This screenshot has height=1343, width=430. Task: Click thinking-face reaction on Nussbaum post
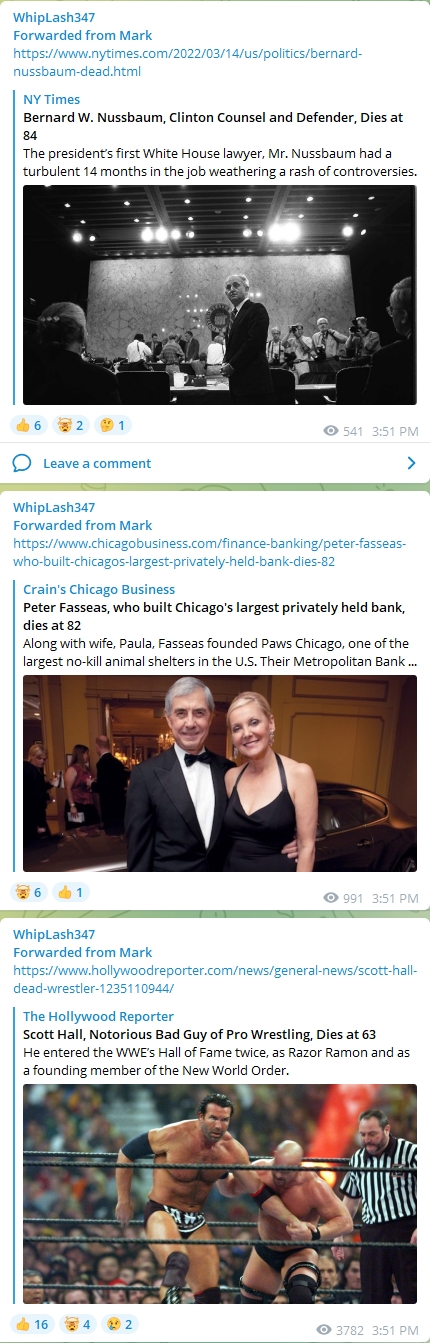pos(112,425)
